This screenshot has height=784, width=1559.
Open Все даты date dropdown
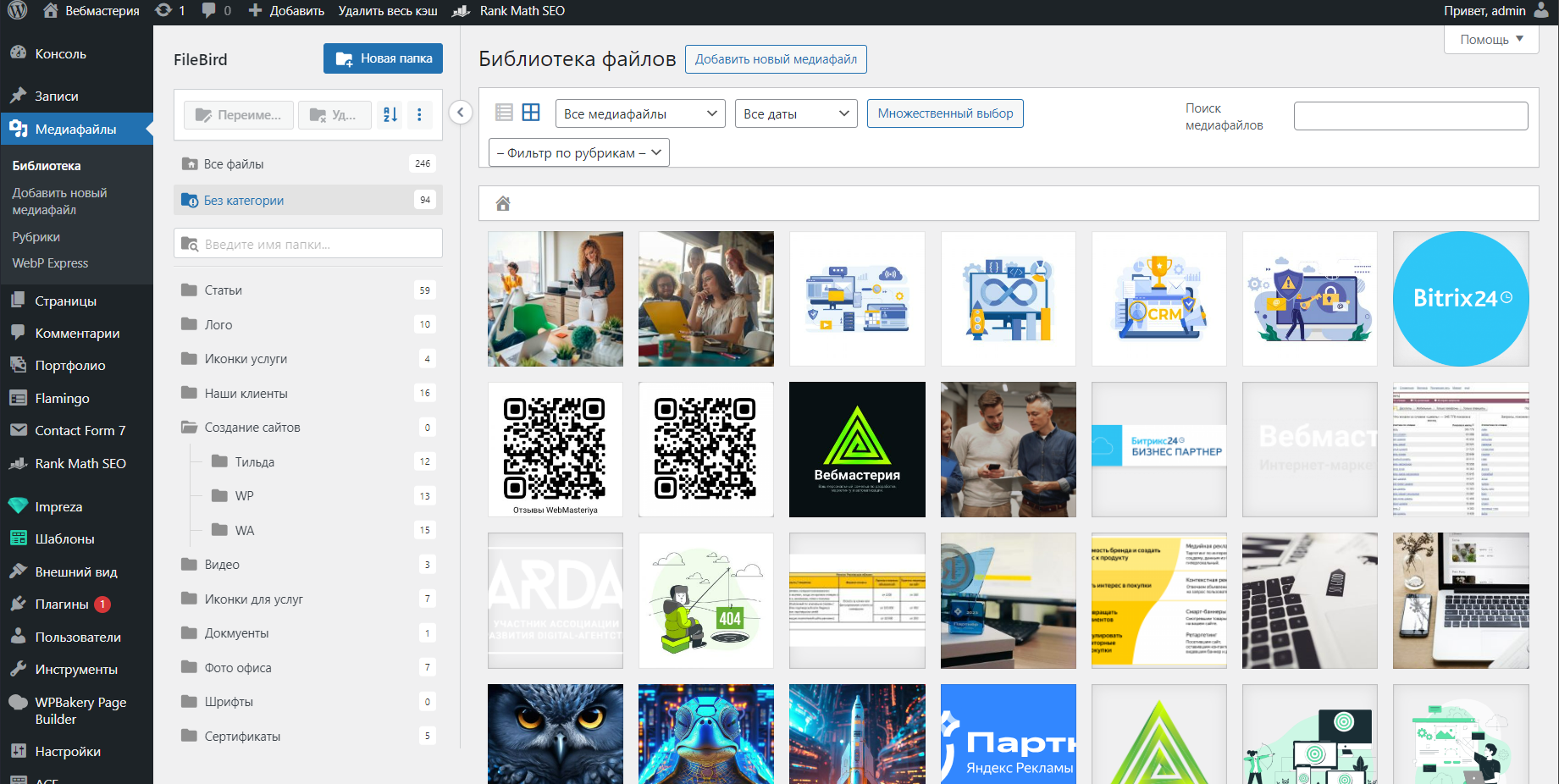coord(796,113)
